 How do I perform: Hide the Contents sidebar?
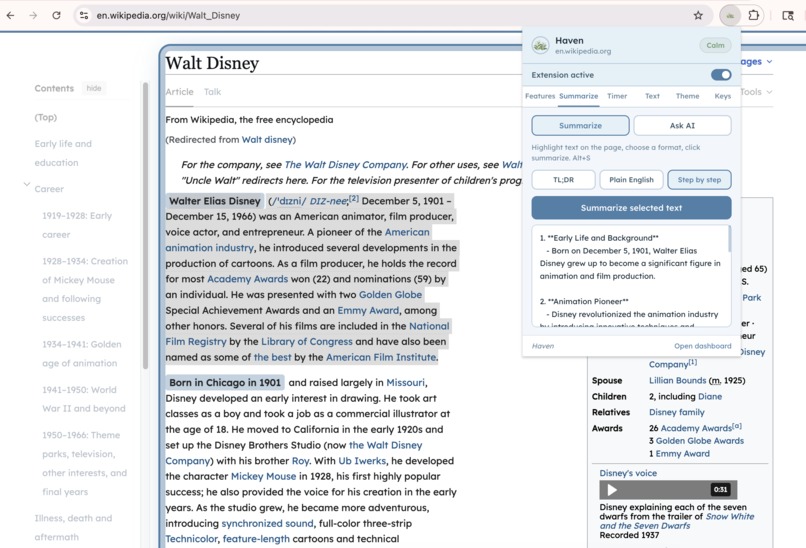click(94, 88)
